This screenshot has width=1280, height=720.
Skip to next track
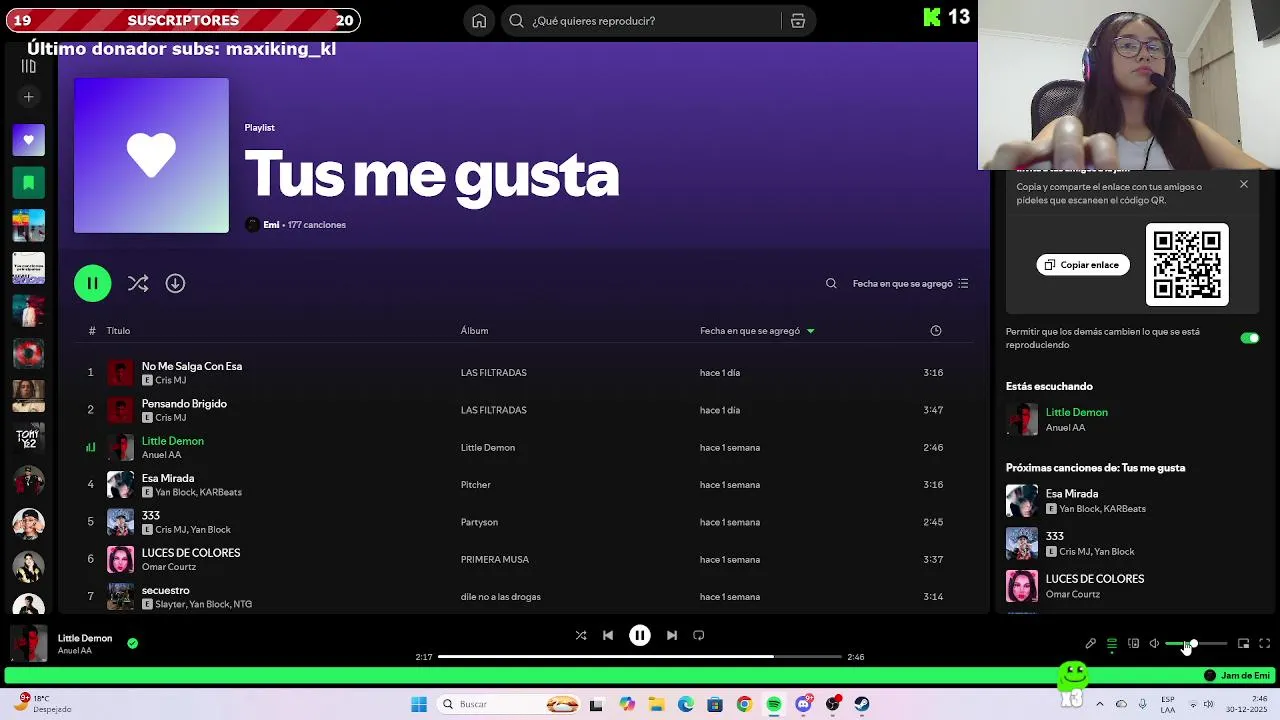click(672, 636)
